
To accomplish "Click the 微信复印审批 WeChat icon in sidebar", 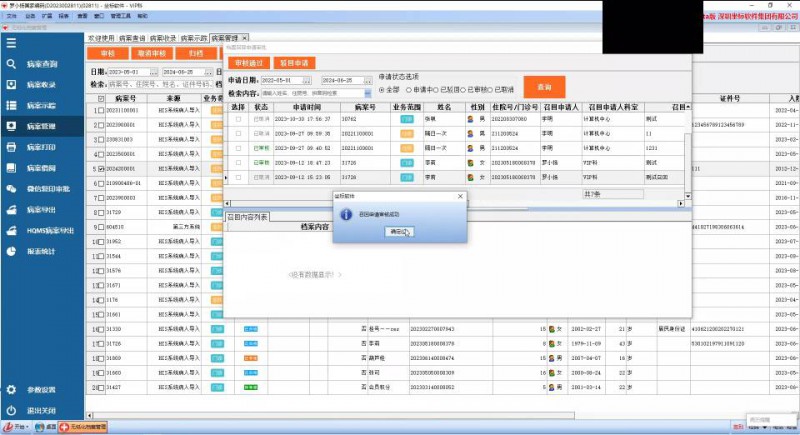I will pyautogui.click(x=10, y=188).
